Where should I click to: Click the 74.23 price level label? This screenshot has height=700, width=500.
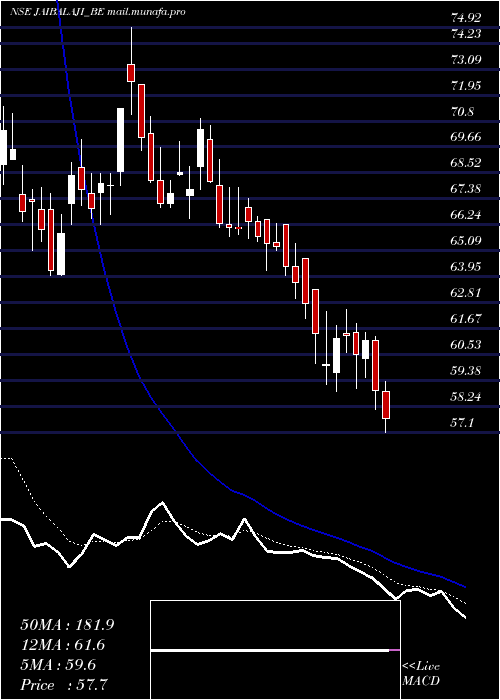click(x=466, y=33)
